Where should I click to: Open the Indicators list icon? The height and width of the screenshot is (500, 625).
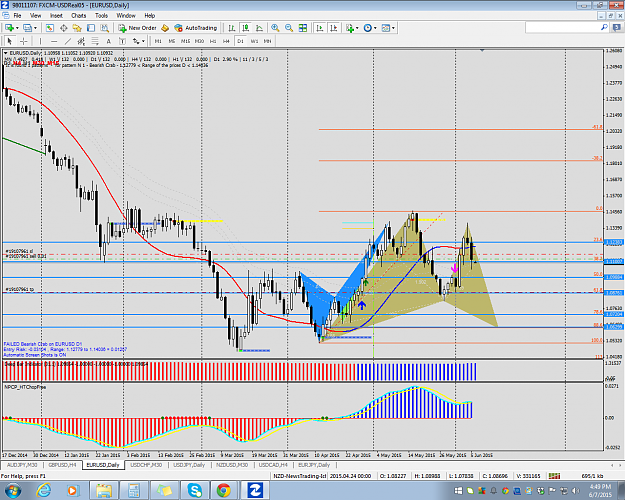350,28
